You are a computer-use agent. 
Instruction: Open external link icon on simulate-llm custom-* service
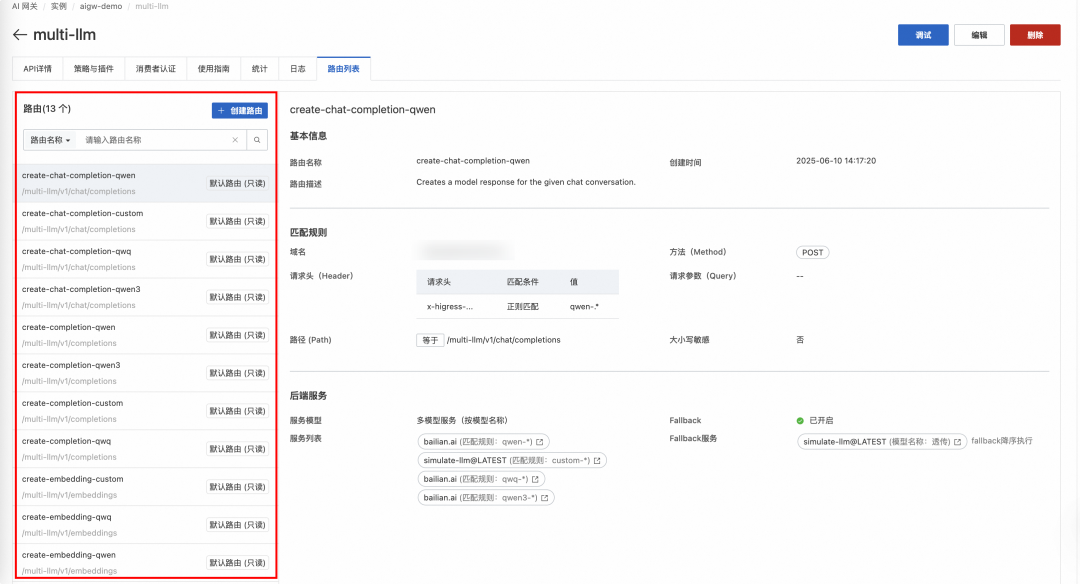(598, 461)
